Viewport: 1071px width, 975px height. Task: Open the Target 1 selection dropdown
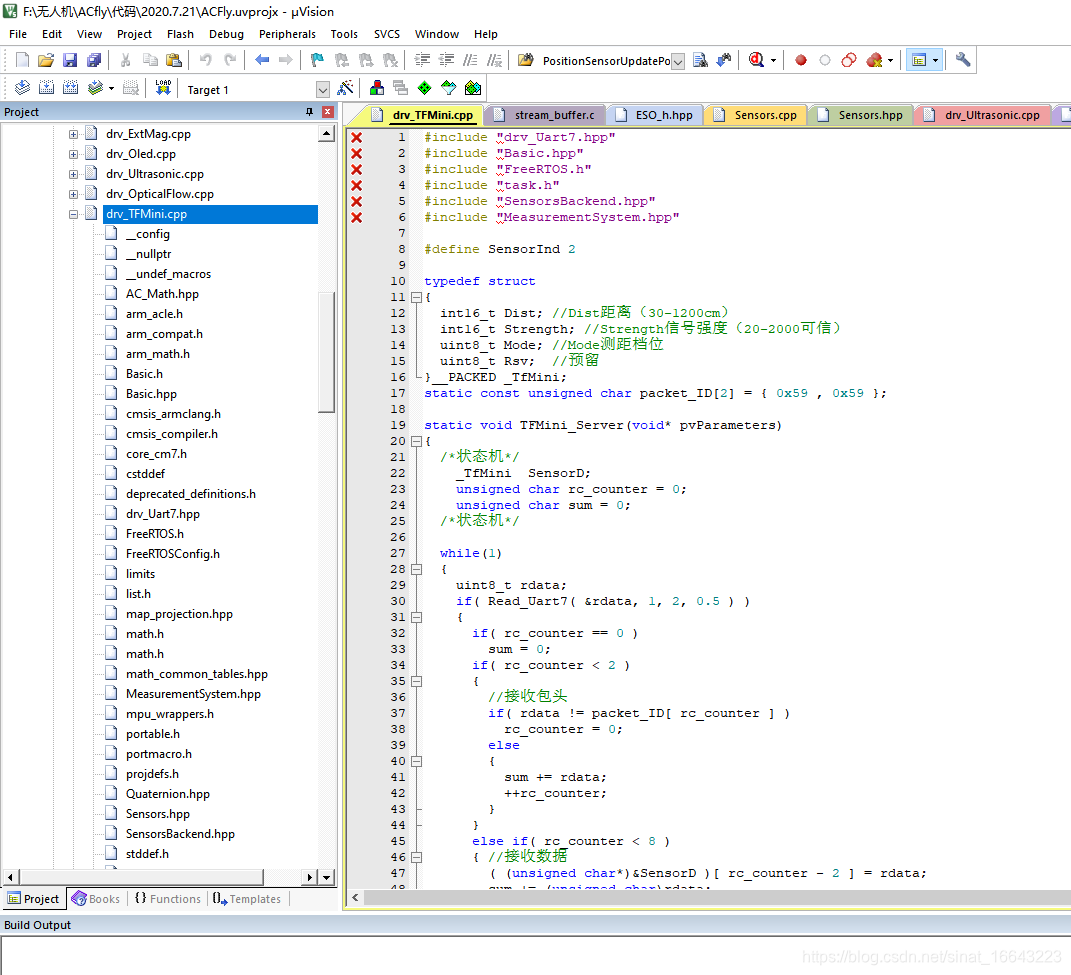tap(322, 90)
